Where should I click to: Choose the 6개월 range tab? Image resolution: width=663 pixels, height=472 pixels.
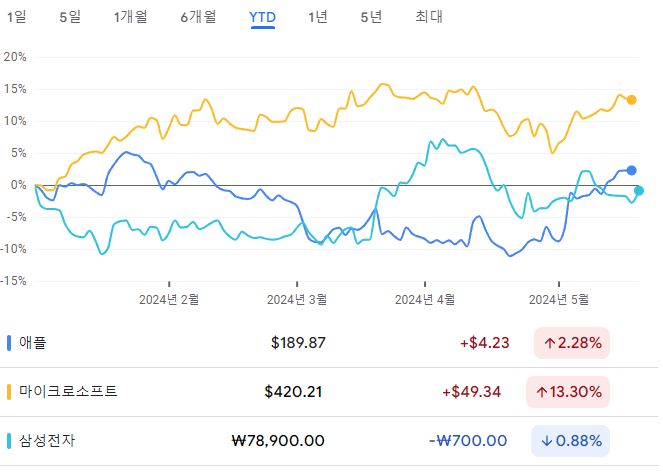198,17
